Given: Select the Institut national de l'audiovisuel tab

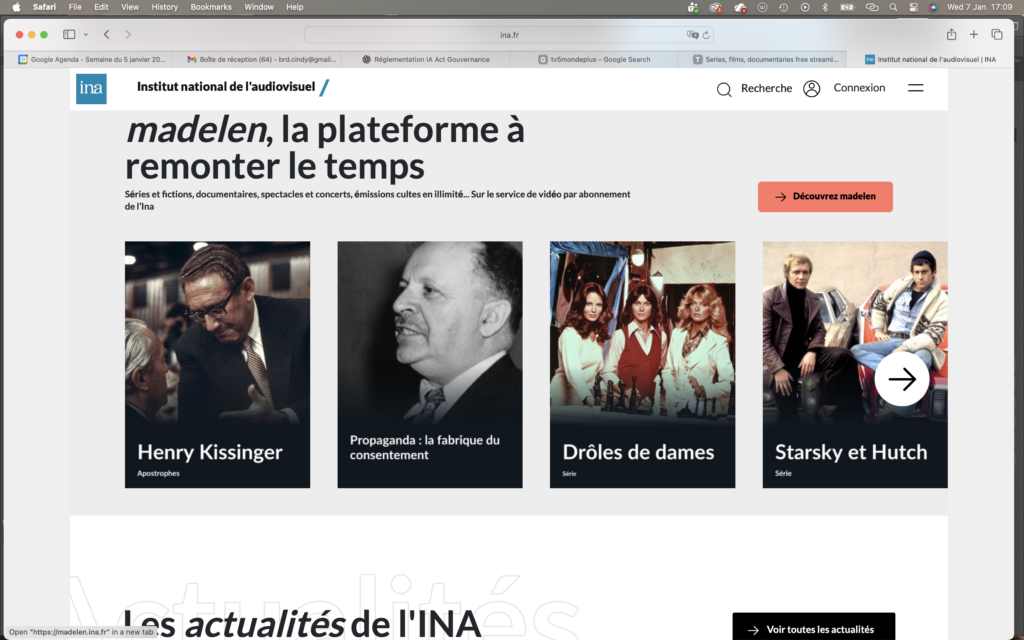Looking at the screenshot, I should (931, 59).
